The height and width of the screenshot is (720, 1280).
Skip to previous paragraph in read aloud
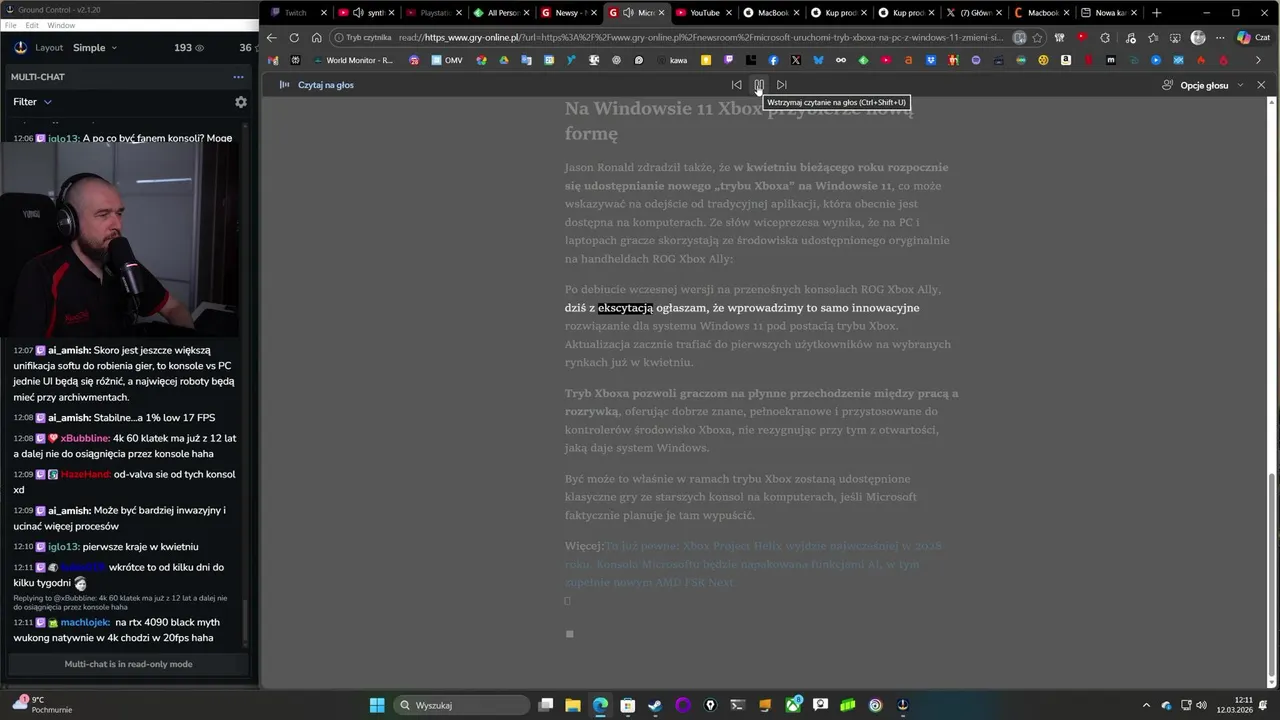[x=736, y=85]
